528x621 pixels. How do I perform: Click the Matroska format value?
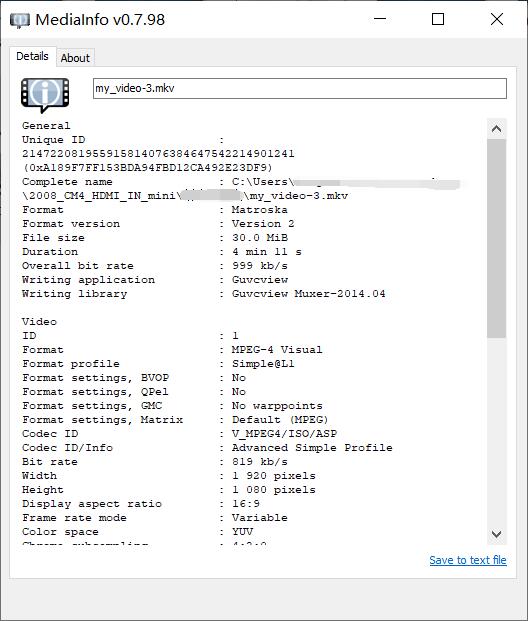click(x=260, y=210)
